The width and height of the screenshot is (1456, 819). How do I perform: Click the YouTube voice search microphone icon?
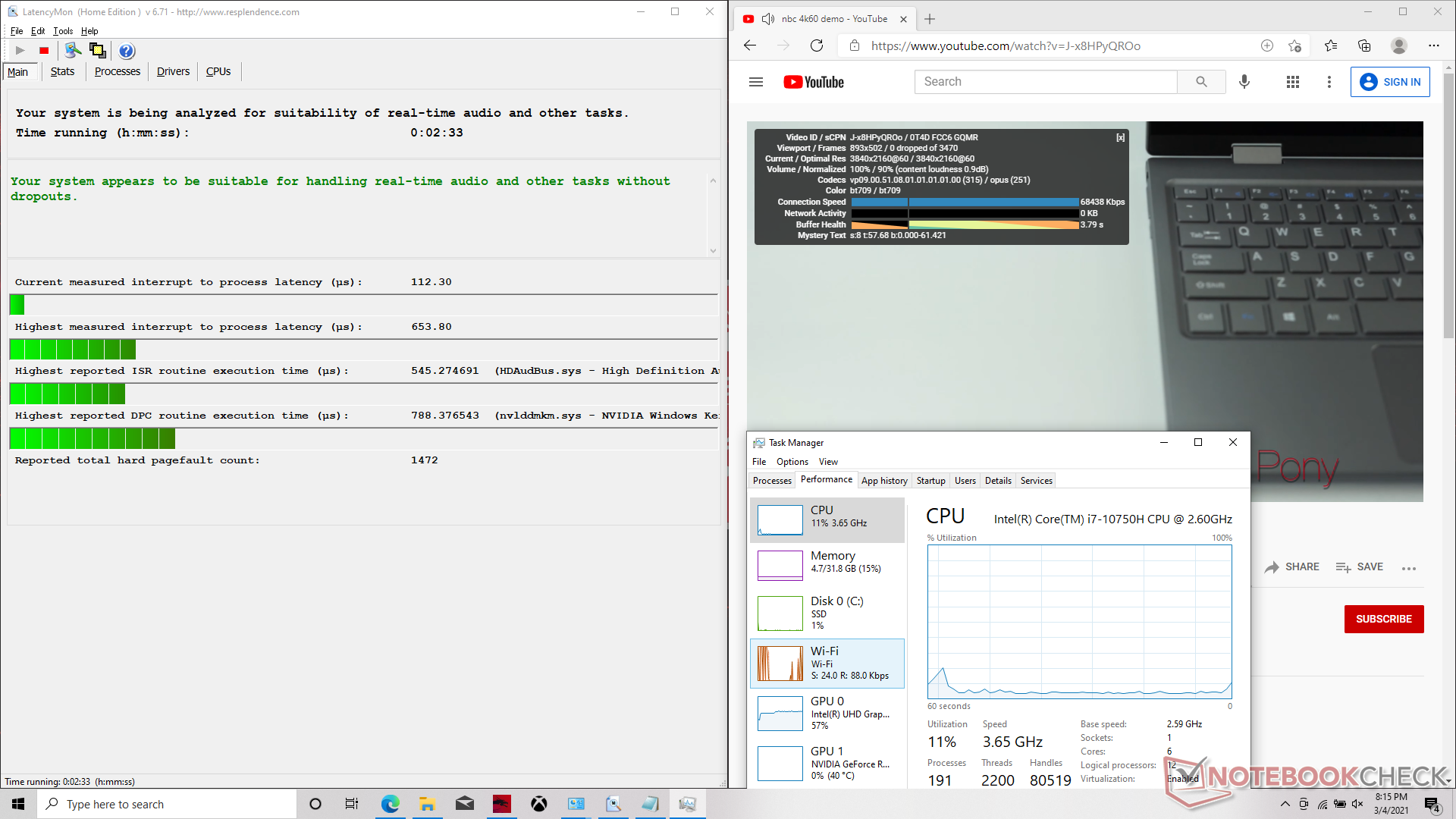pos(1244,82)
